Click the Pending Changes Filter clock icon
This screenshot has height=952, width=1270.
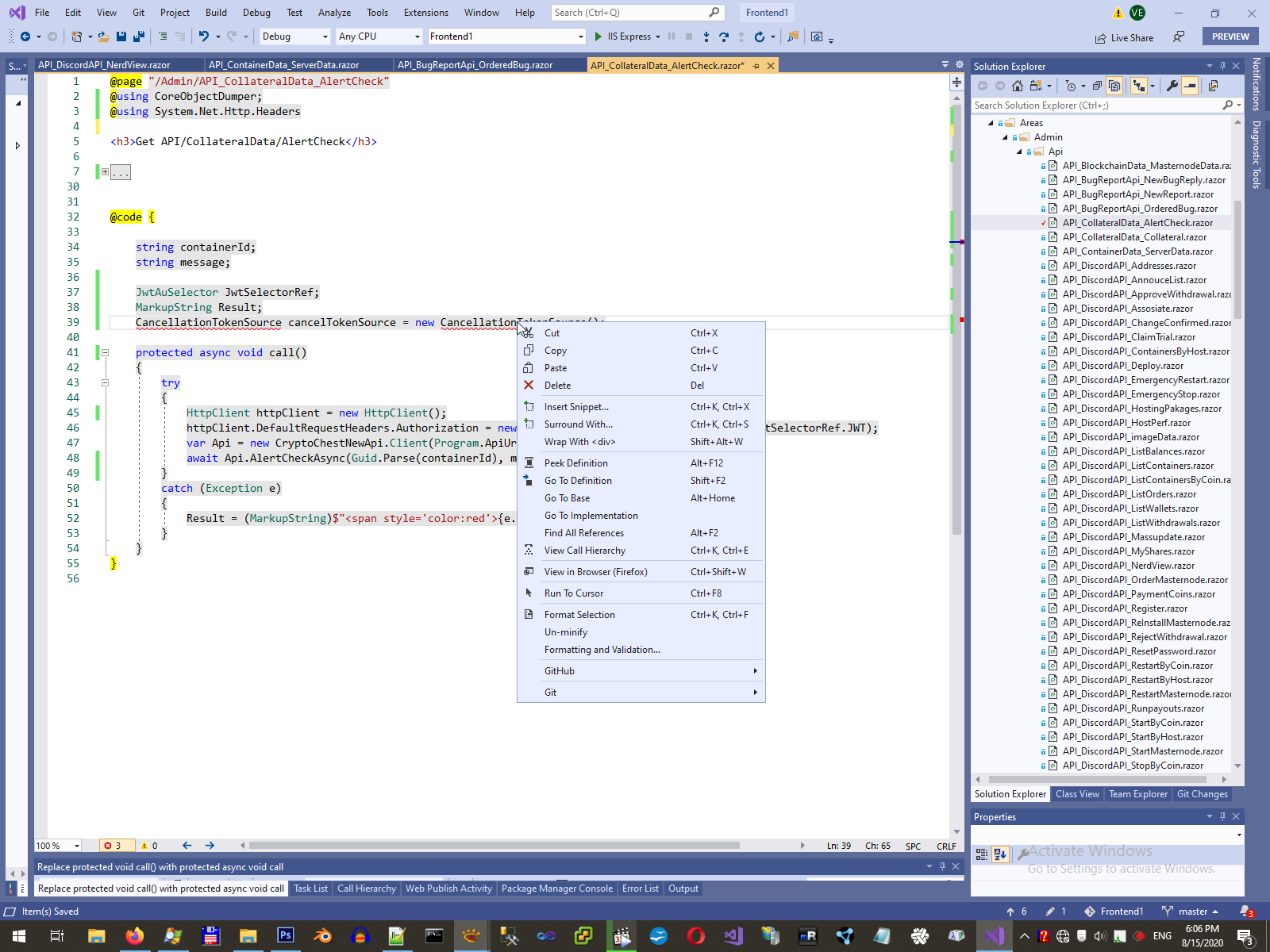(1071, 86)
